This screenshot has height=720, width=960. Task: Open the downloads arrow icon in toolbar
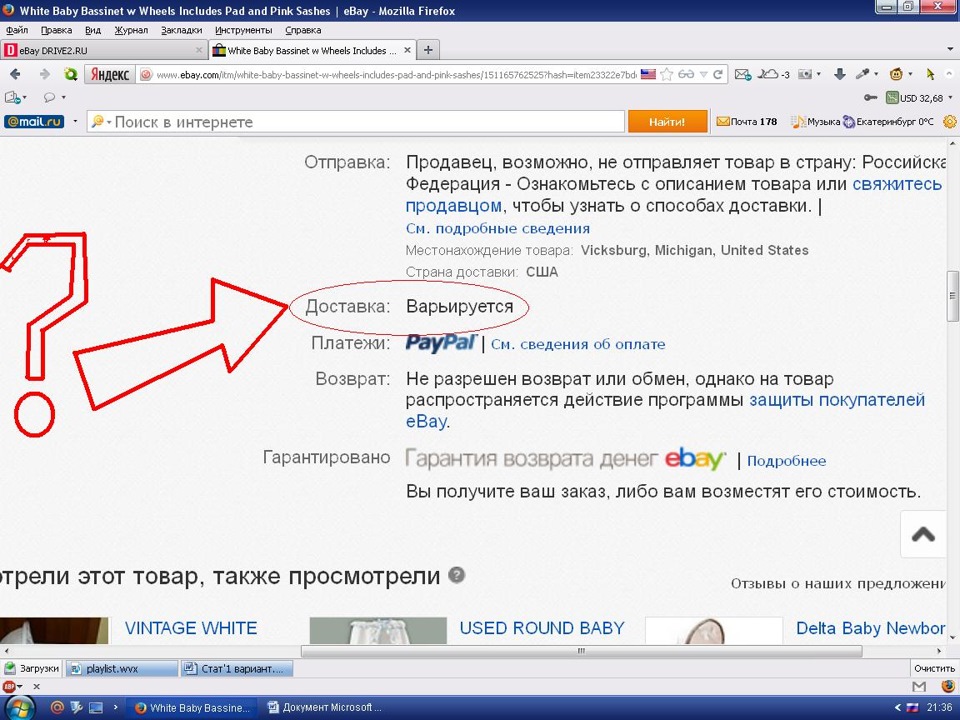[x=839, y=74]
